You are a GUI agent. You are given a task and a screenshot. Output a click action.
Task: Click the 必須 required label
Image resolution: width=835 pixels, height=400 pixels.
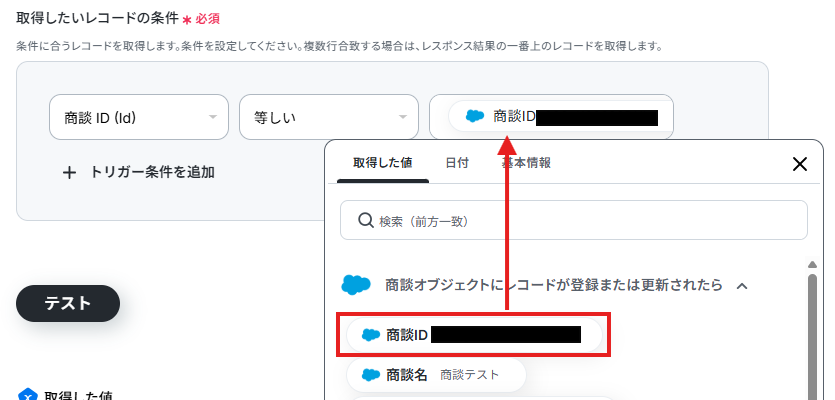pyautogui.click(x=208, y=19)
